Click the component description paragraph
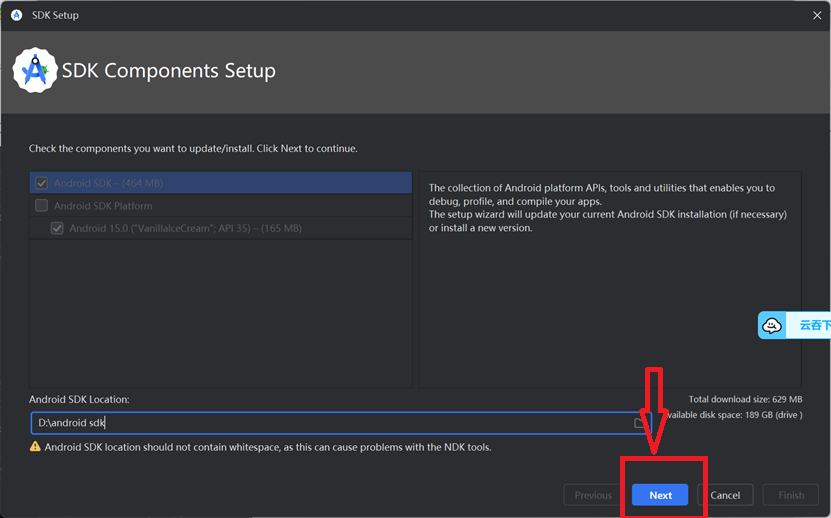Viewport: 831px width, 518px height. coord(607,208)
